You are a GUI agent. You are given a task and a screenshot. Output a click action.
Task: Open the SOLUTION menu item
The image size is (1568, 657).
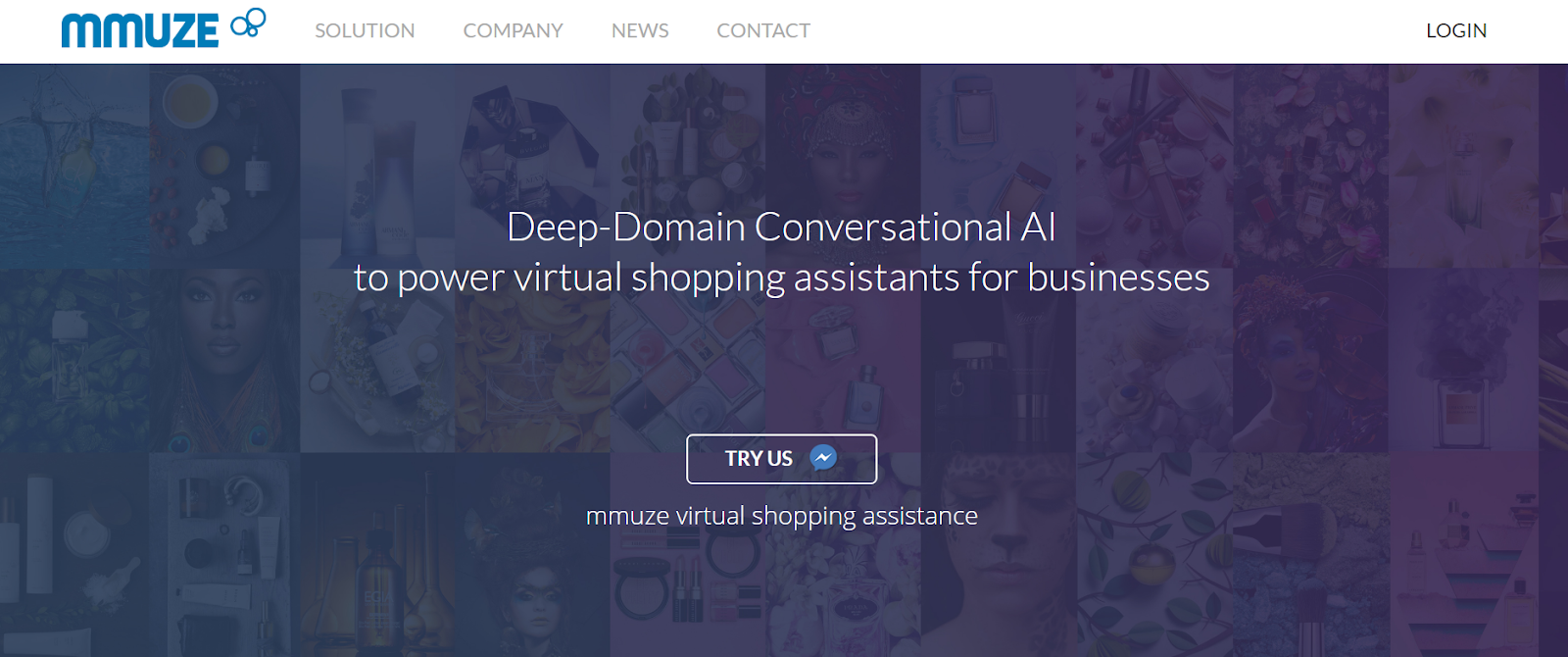pos(365,30)
